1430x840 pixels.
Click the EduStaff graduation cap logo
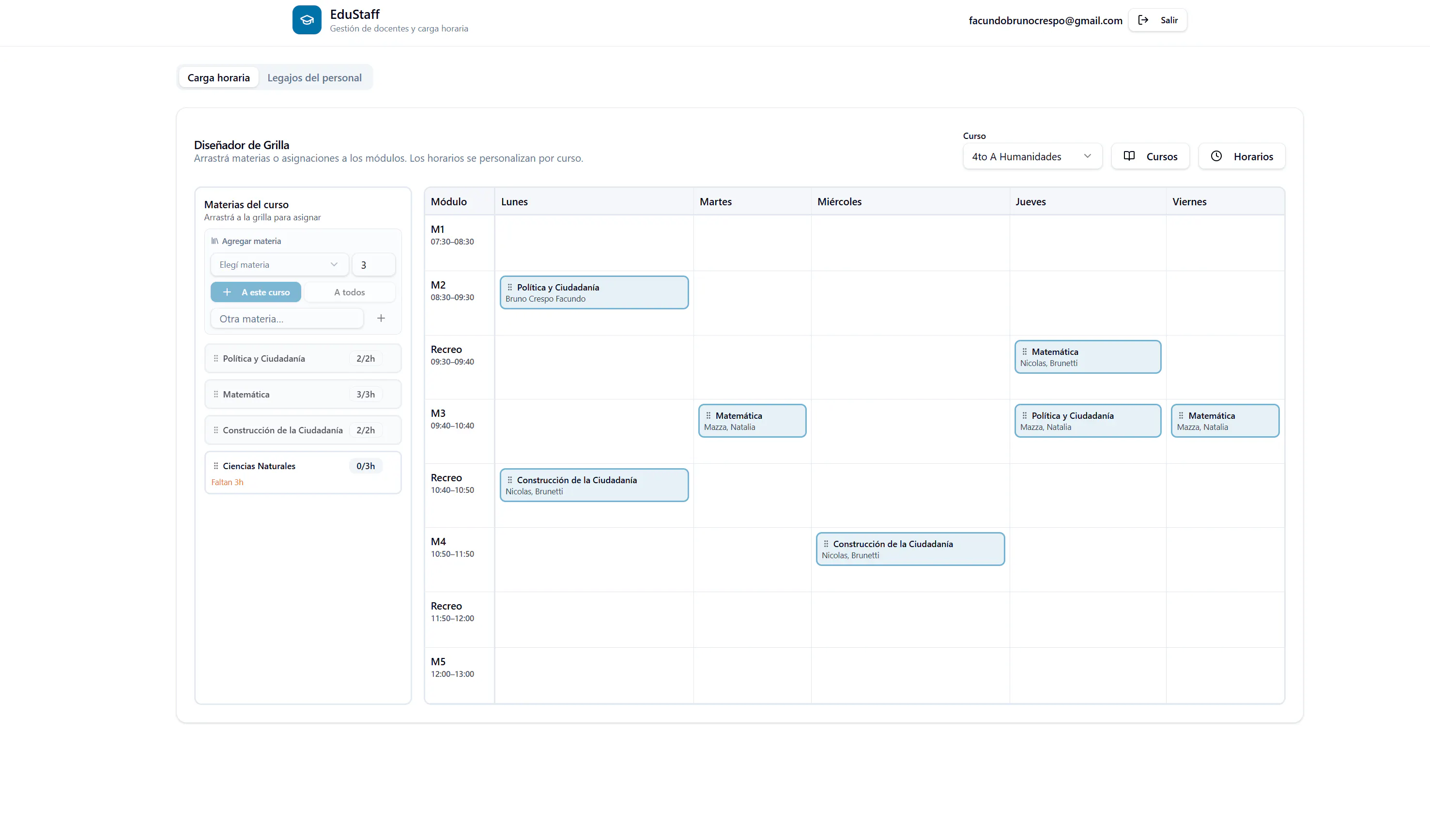(307, 20)
